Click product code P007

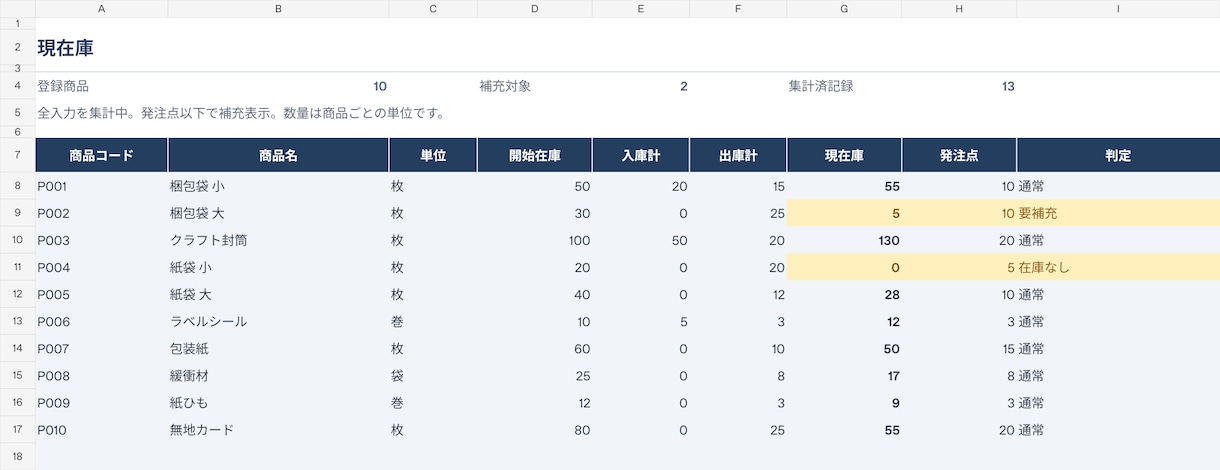53,348
